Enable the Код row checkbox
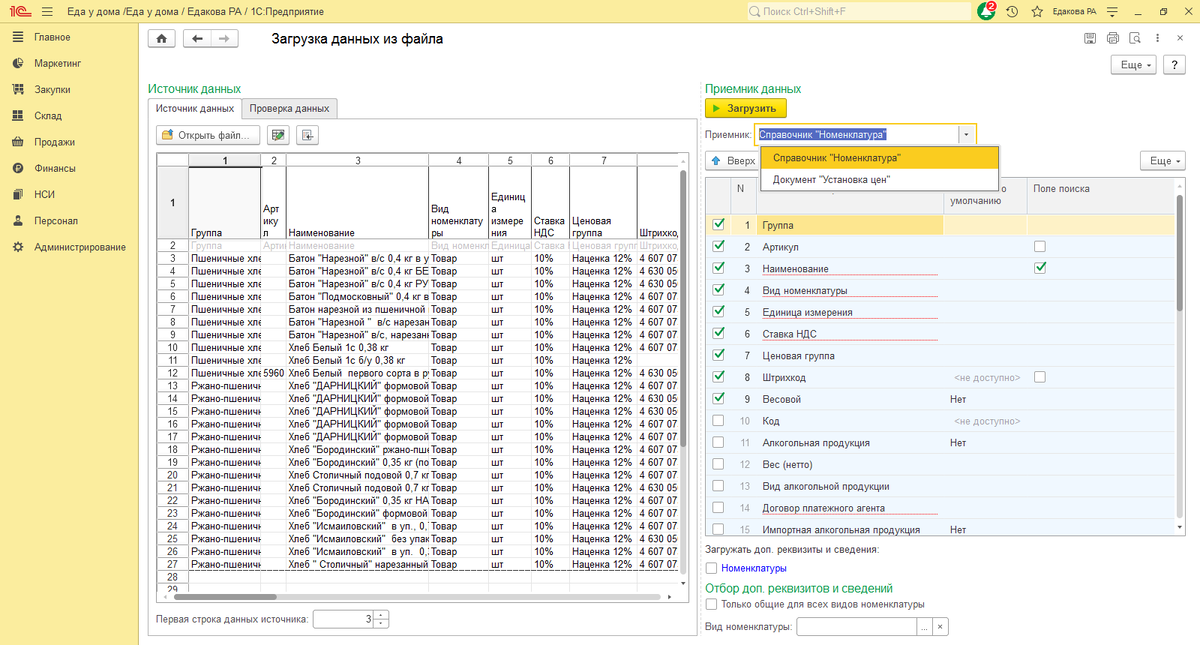Screen dimensions: 1200x645 coord(718,421)
